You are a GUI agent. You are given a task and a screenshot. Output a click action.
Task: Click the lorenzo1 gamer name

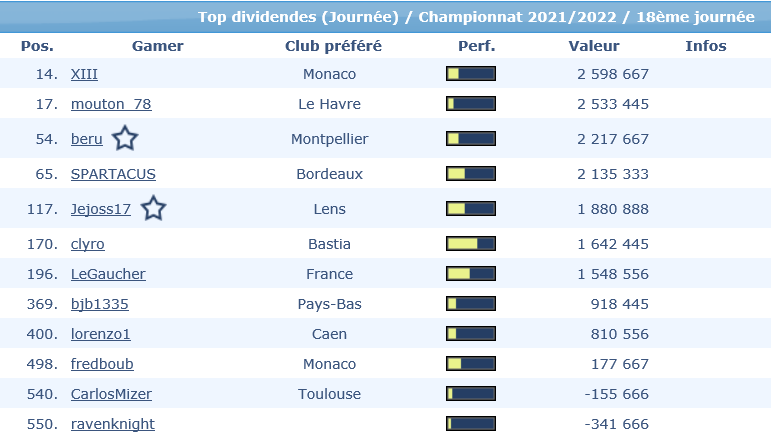pyautogui.click(x=101, y=334)
